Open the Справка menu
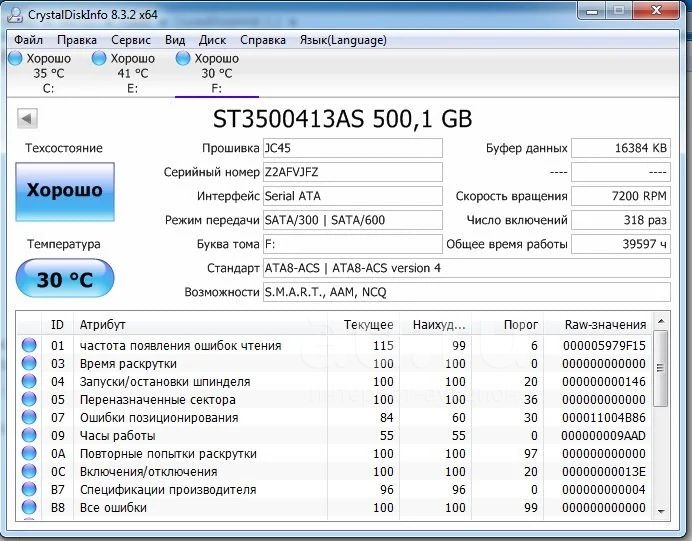This screenshot has width=692, height=541. click(x=263, y=40)
